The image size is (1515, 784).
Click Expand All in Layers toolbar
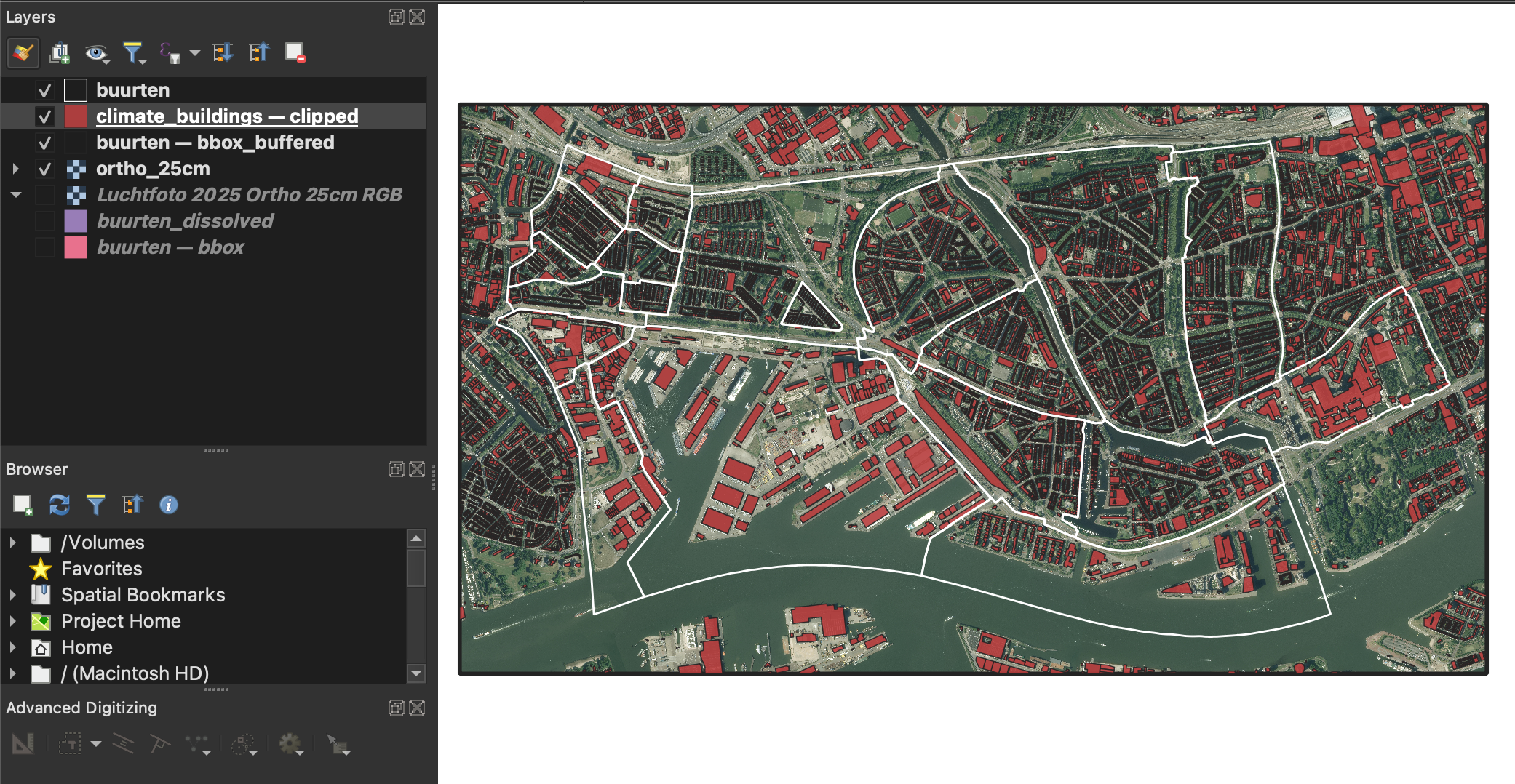click(223, 52)
